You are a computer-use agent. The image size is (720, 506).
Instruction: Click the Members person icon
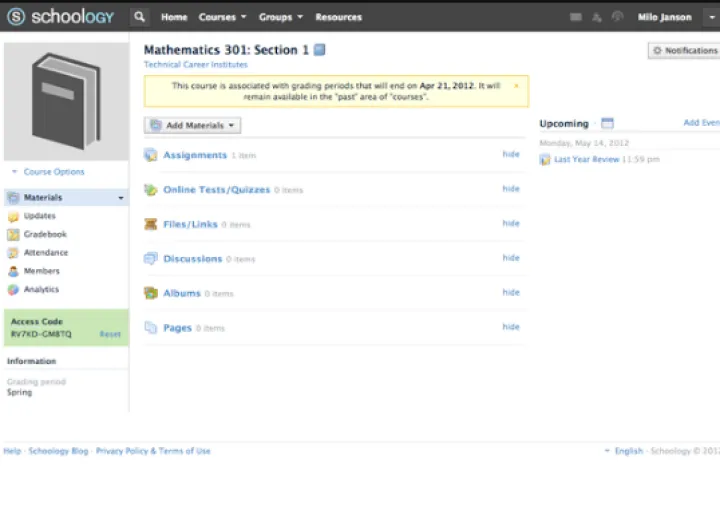tap(13, 271)
